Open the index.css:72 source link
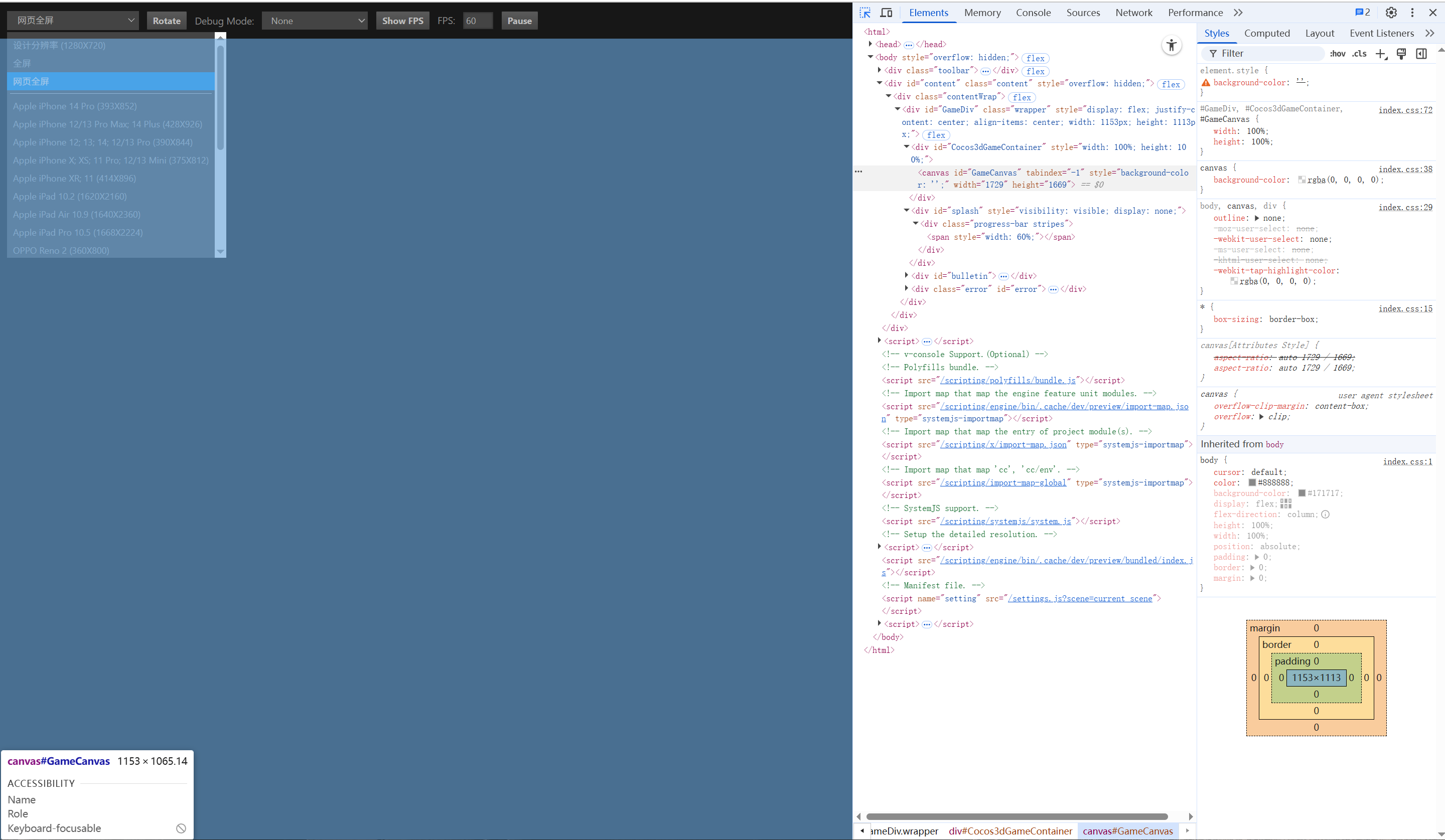This screenshot has height=840, width=1445. [1405, 109]
